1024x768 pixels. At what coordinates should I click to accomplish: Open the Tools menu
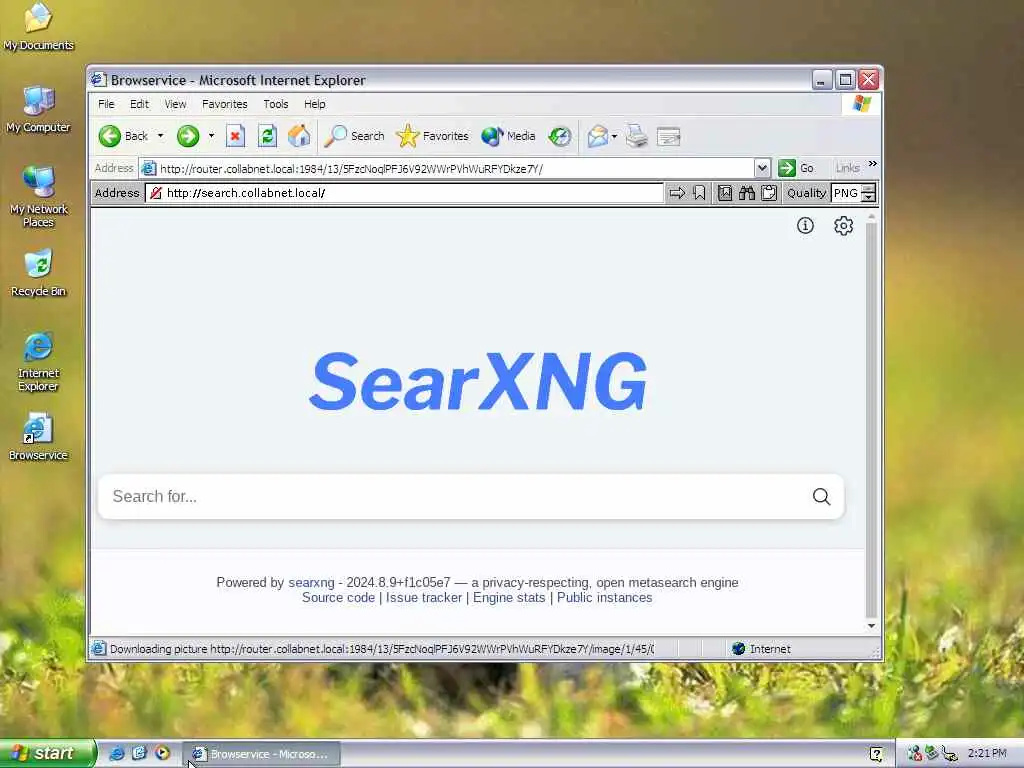click(x=276, y=104)
